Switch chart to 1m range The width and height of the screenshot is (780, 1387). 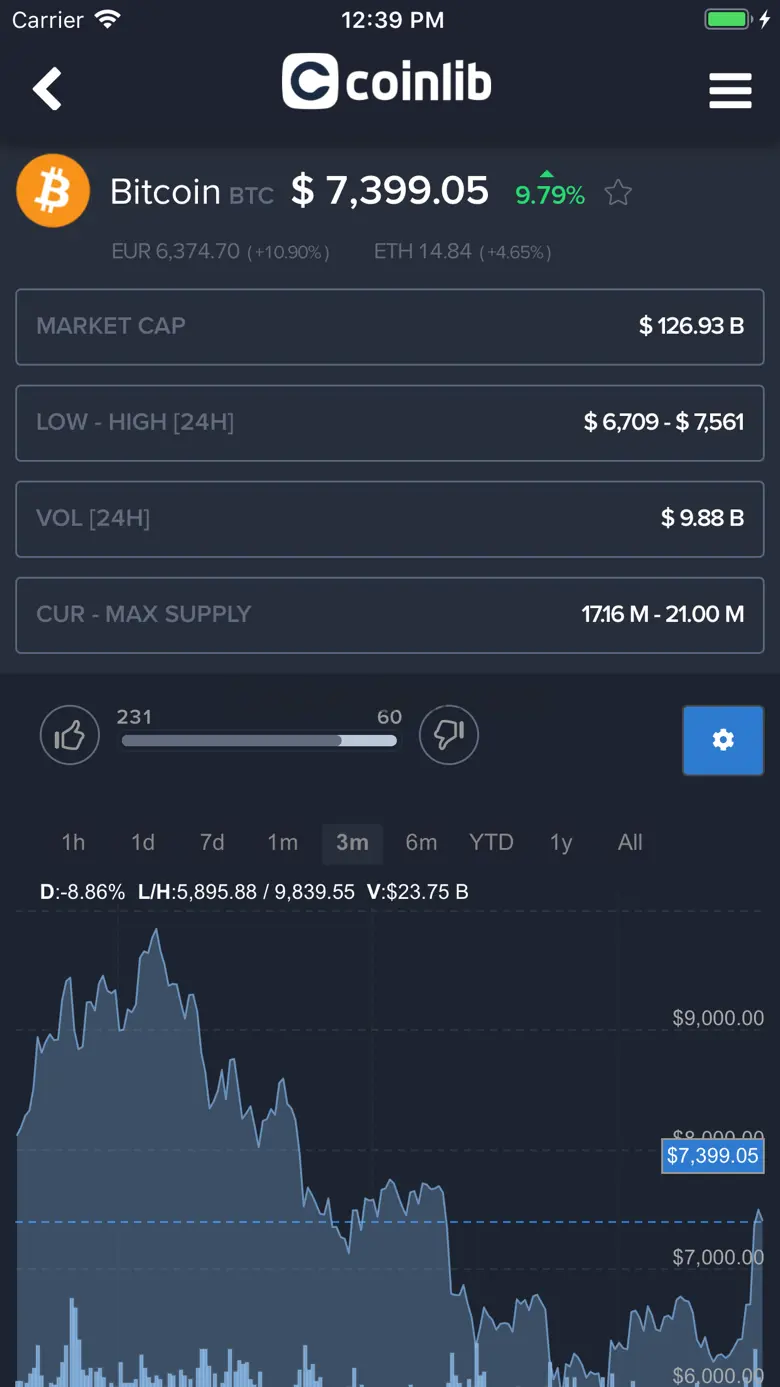tap(282, 843)
